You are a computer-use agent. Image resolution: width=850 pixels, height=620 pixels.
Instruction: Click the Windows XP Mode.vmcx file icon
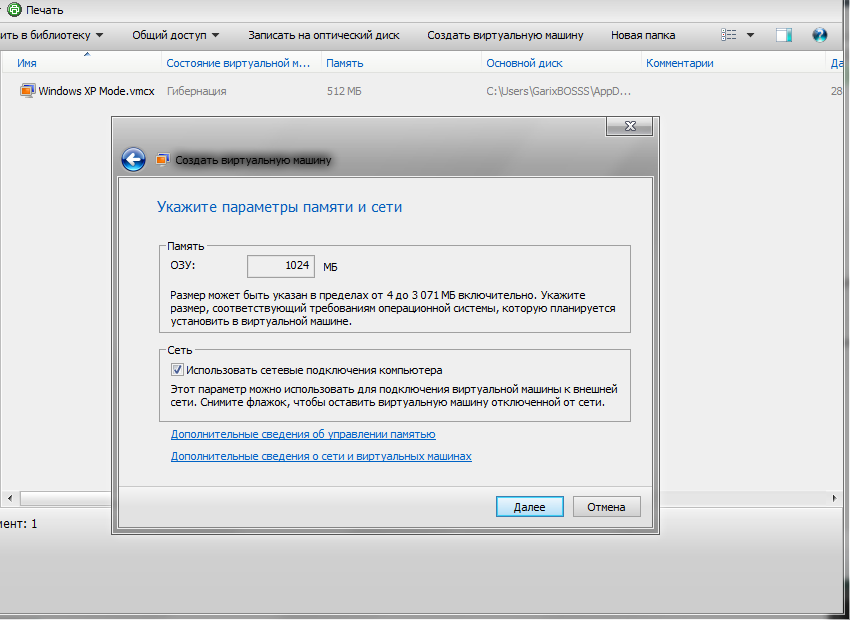pyautogui.click(x=28, y=91)
